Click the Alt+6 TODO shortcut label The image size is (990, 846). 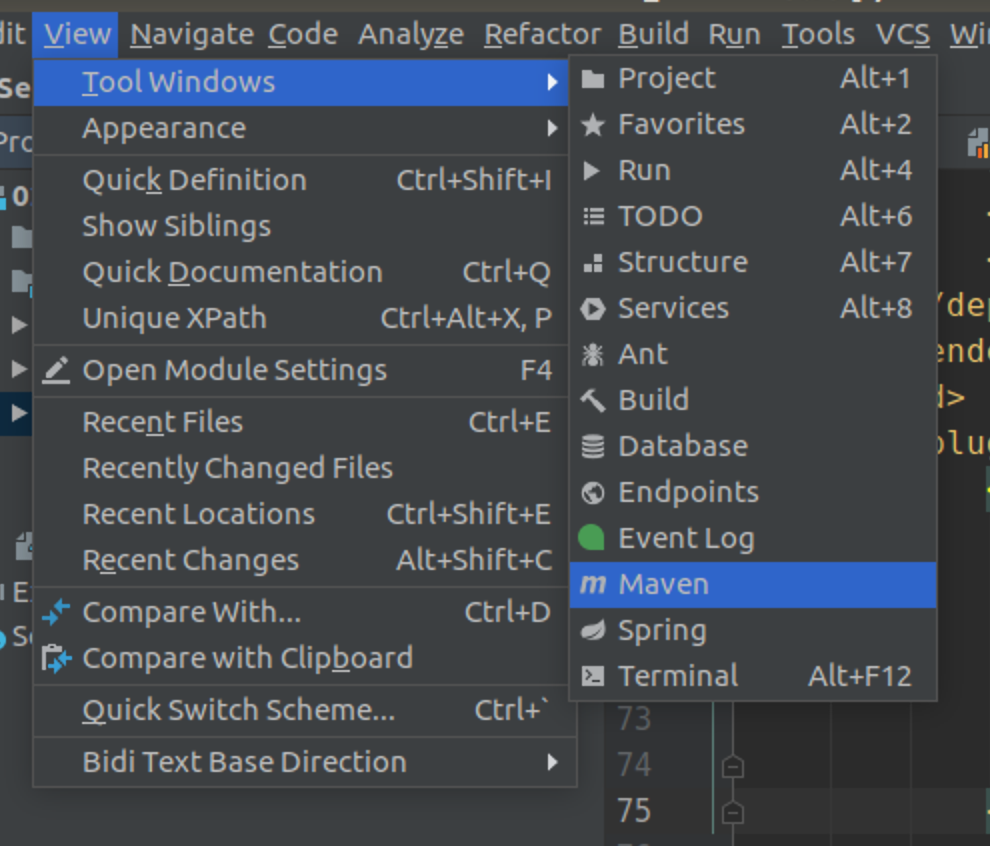click(876, 217)
